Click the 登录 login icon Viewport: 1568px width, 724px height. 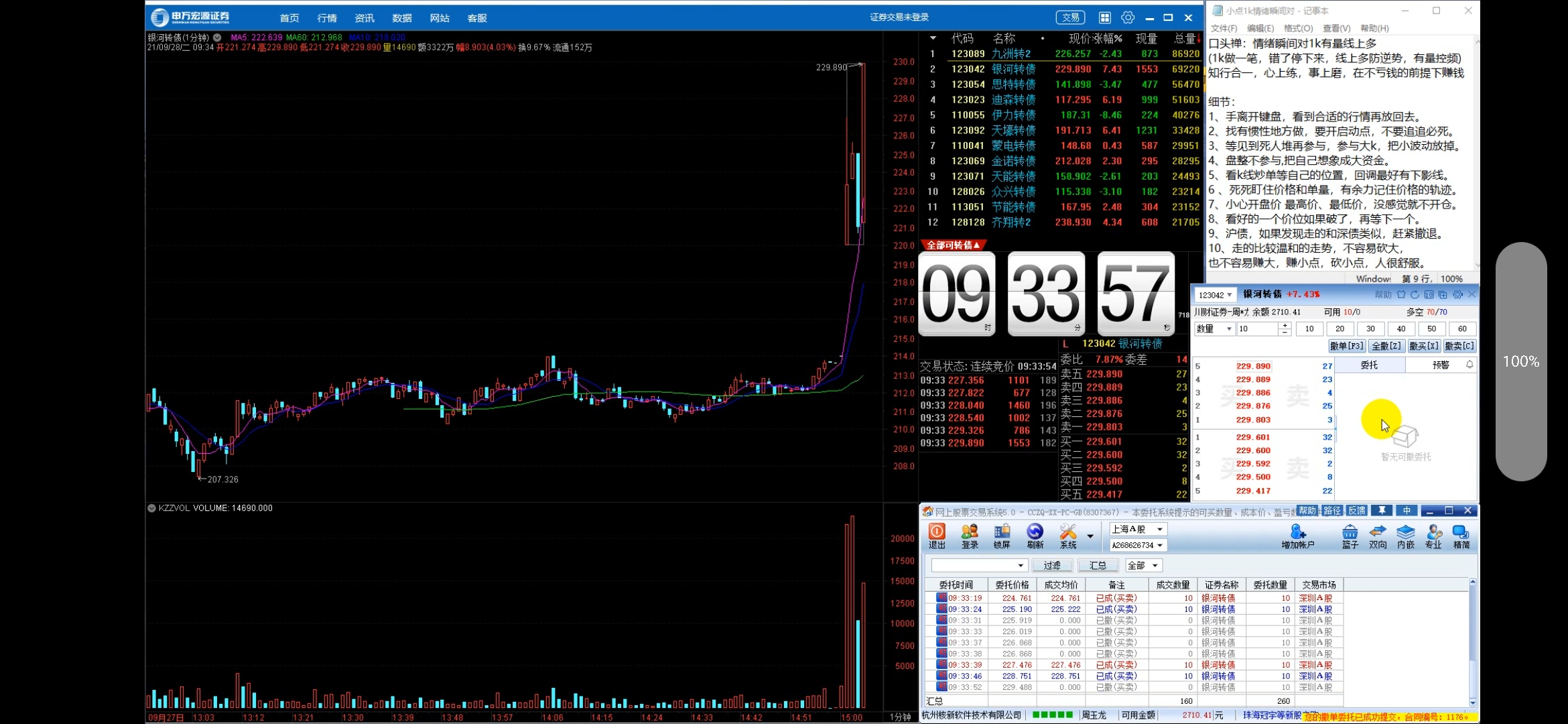pyautogui.click(x=970, y=536)
